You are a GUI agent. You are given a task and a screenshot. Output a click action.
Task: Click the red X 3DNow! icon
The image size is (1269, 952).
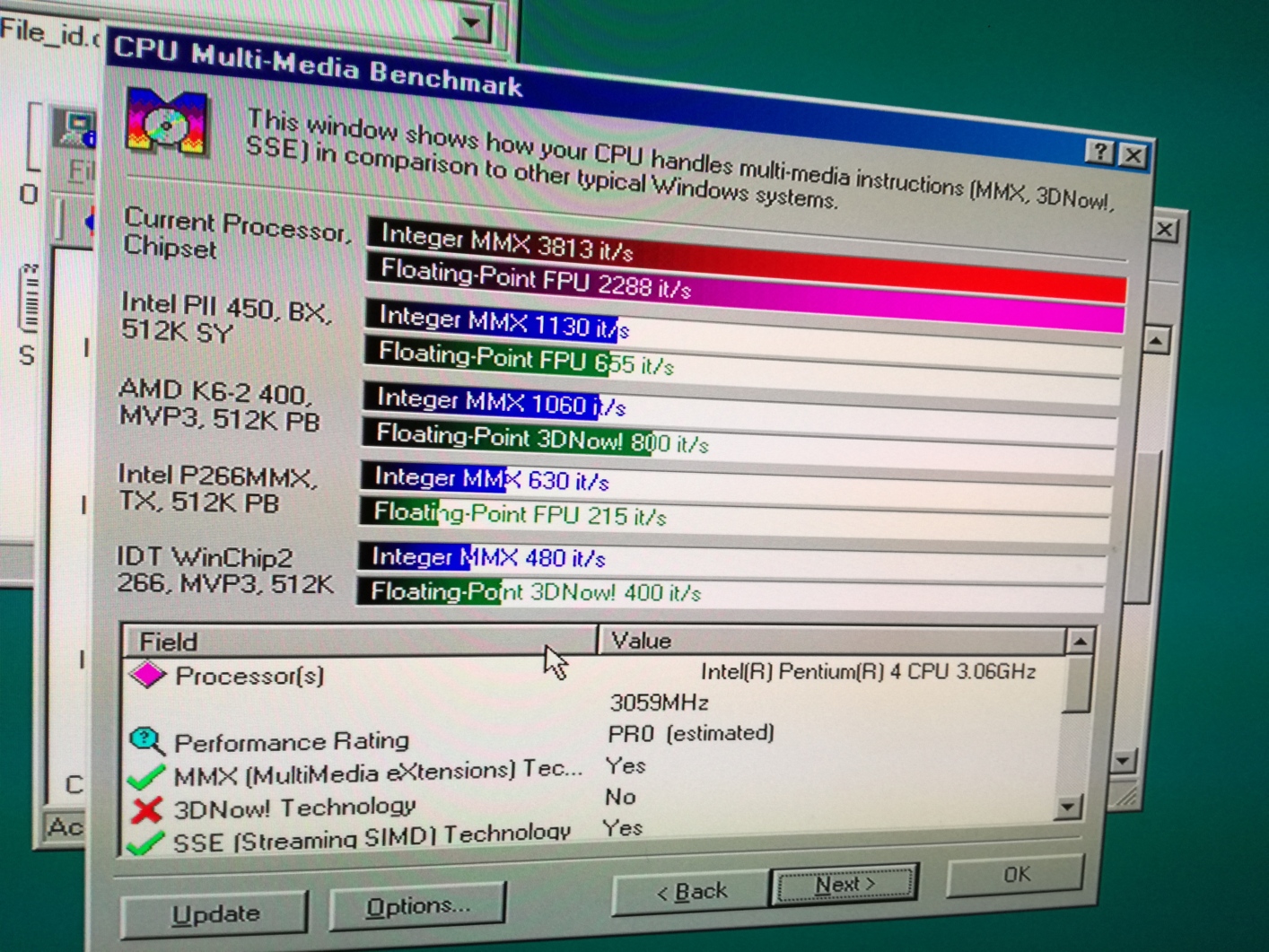tap(146, 809)
